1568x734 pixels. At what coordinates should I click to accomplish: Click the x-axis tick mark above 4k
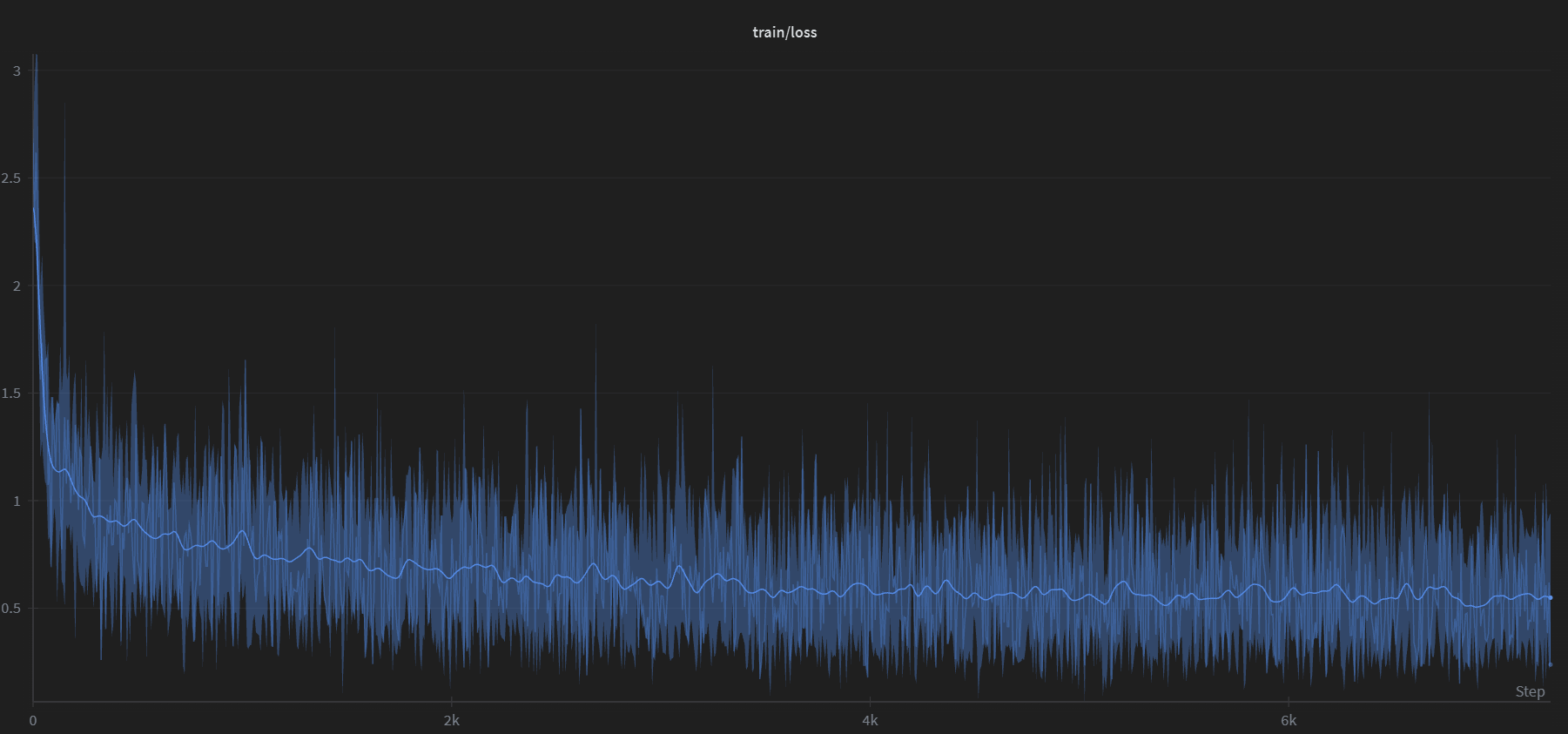[870, 704]
